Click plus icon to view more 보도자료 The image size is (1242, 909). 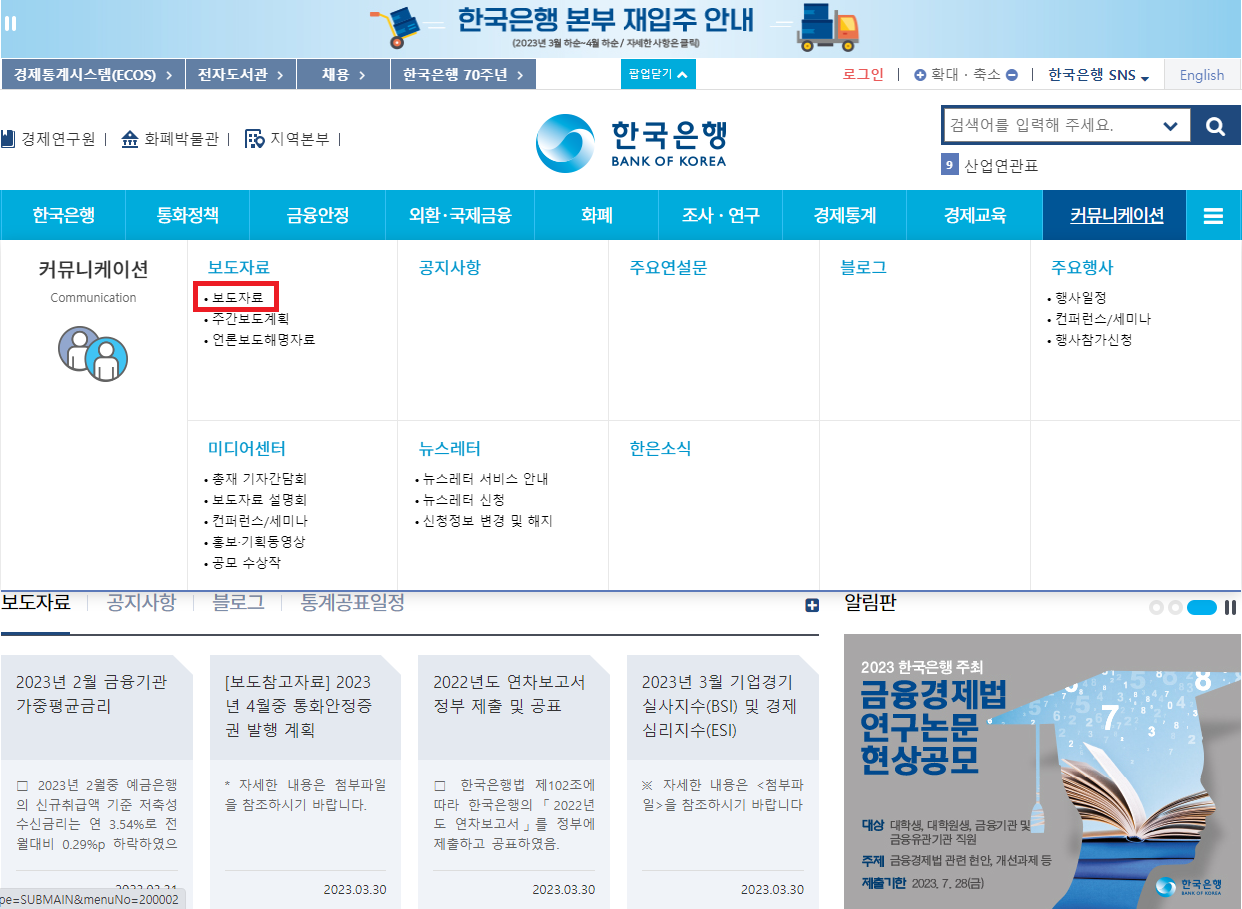tap(811, 604)
